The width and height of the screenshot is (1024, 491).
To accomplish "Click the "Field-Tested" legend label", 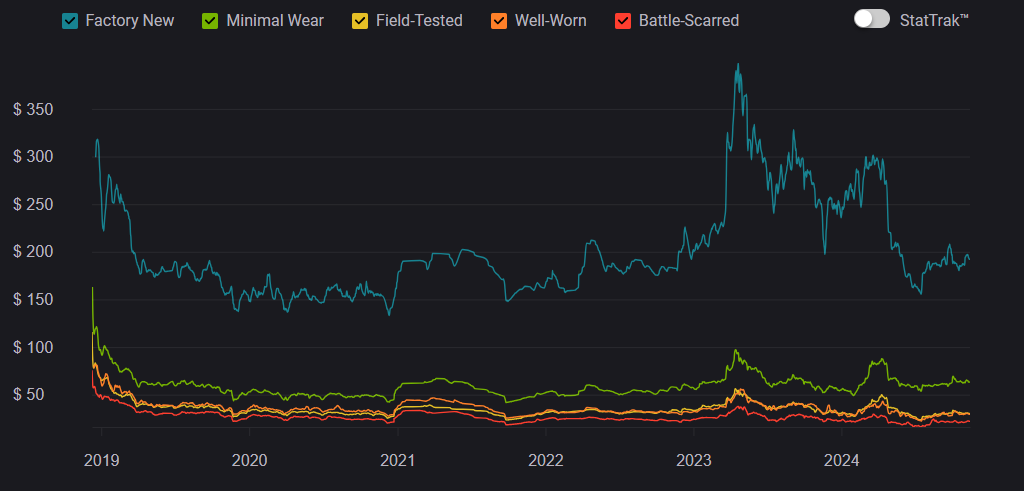I will click(x=419, y=20).
